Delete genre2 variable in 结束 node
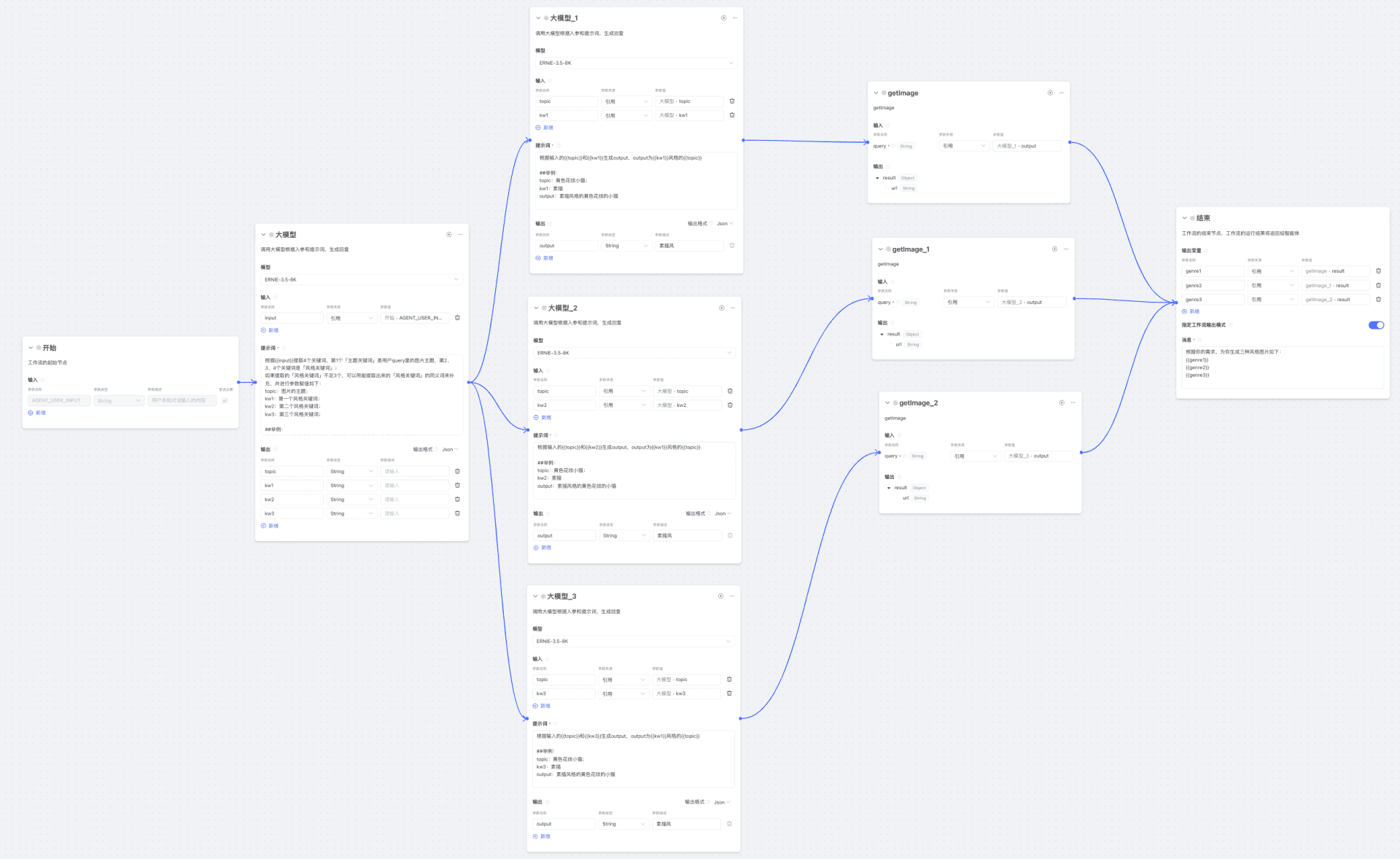This screenshot has height=859, width=1400. 1378,285
